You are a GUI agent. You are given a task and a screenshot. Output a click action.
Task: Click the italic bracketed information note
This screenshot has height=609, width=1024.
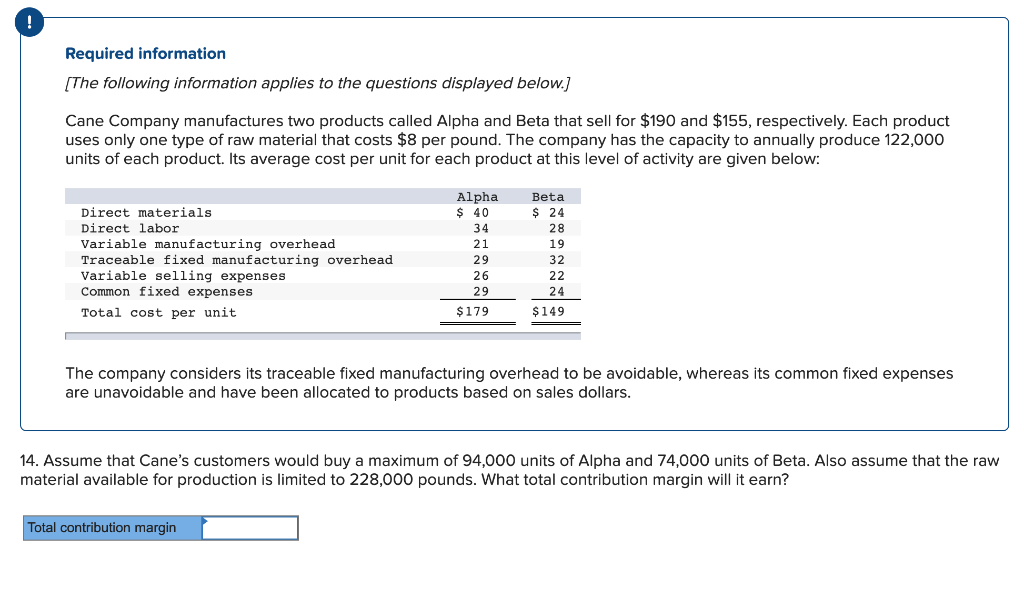tap(318, 83)
